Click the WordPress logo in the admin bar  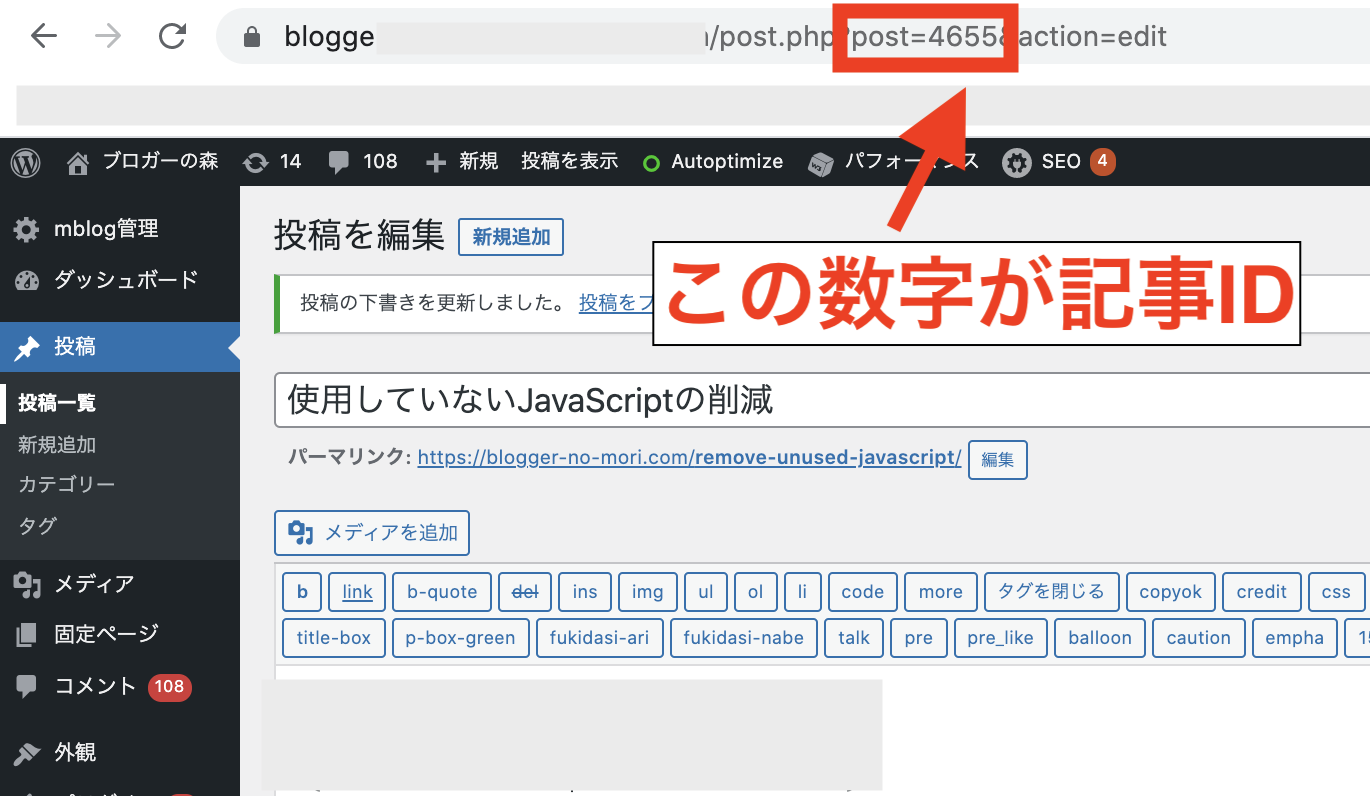click(25, 161)
